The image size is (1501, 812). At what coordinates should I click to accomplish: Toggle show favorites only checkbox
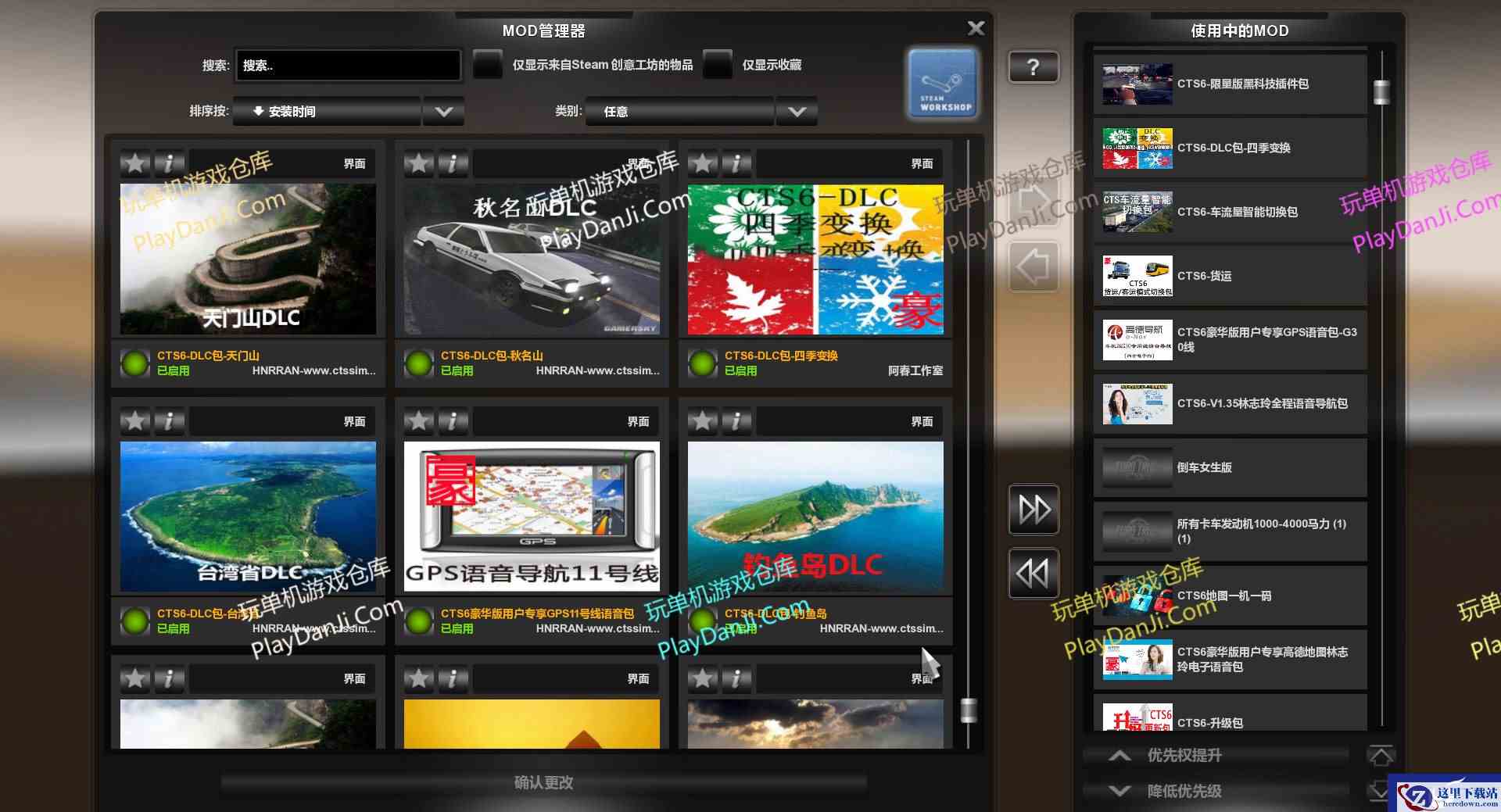717,65
